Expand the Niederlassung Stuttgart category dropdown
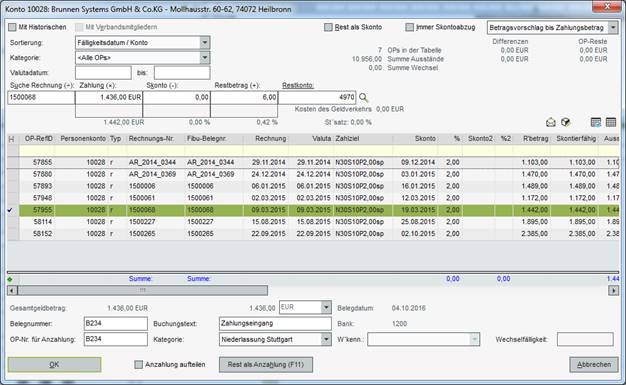Screen dimensions: 626x385 click(x=326, y=339)
